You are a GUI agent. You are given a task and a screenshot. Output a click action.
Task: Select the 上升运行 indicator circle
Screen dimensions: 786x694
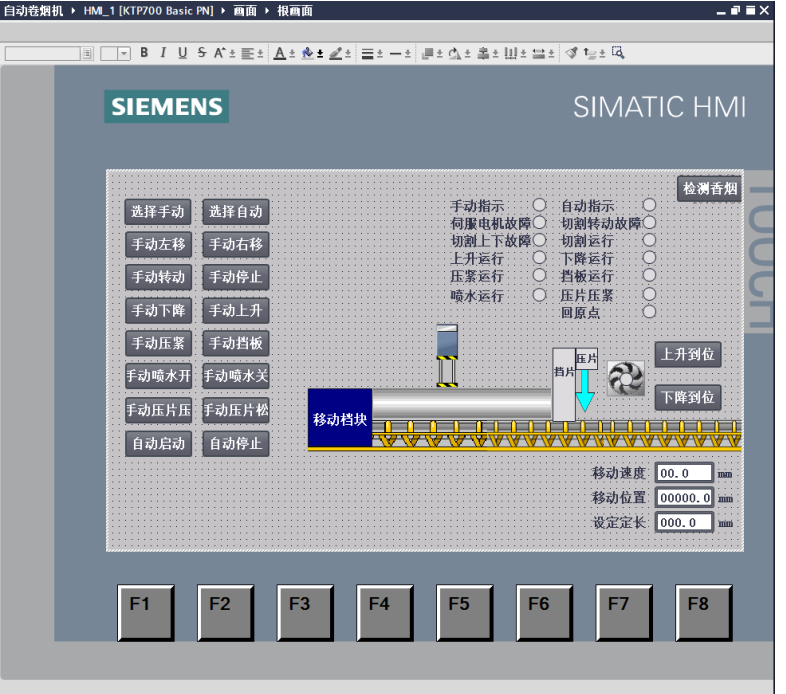(x=539, y=257)
